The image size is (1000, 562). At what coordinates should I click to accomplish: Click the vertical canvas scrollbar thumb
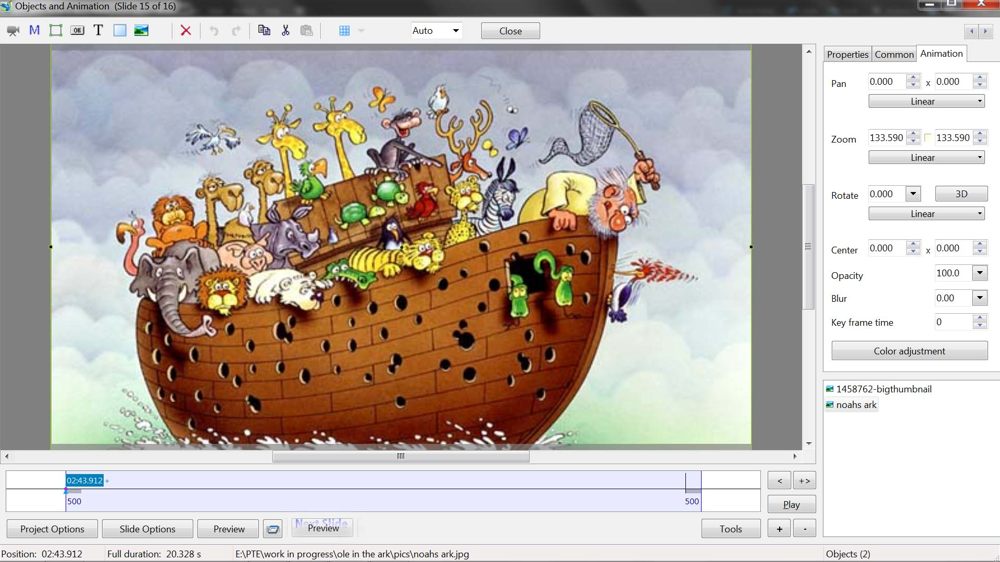tap(808, 246)
